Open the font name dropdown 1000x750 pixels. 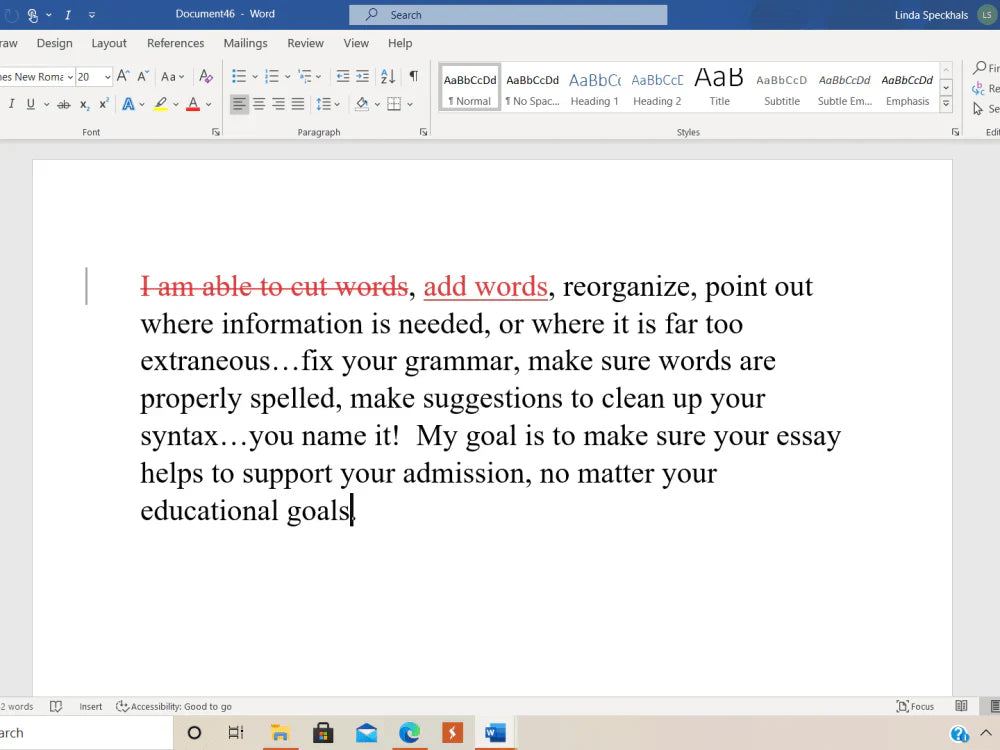[70, 77]
